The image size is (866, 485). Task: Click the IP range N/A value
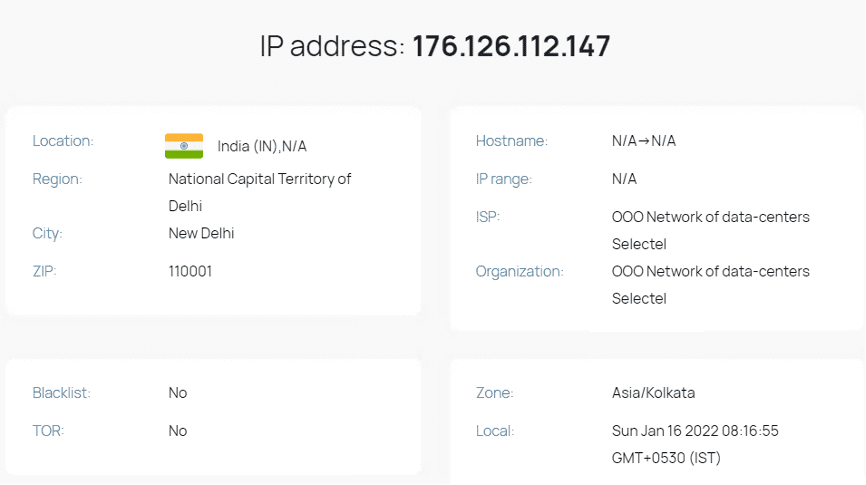[624, 179]
